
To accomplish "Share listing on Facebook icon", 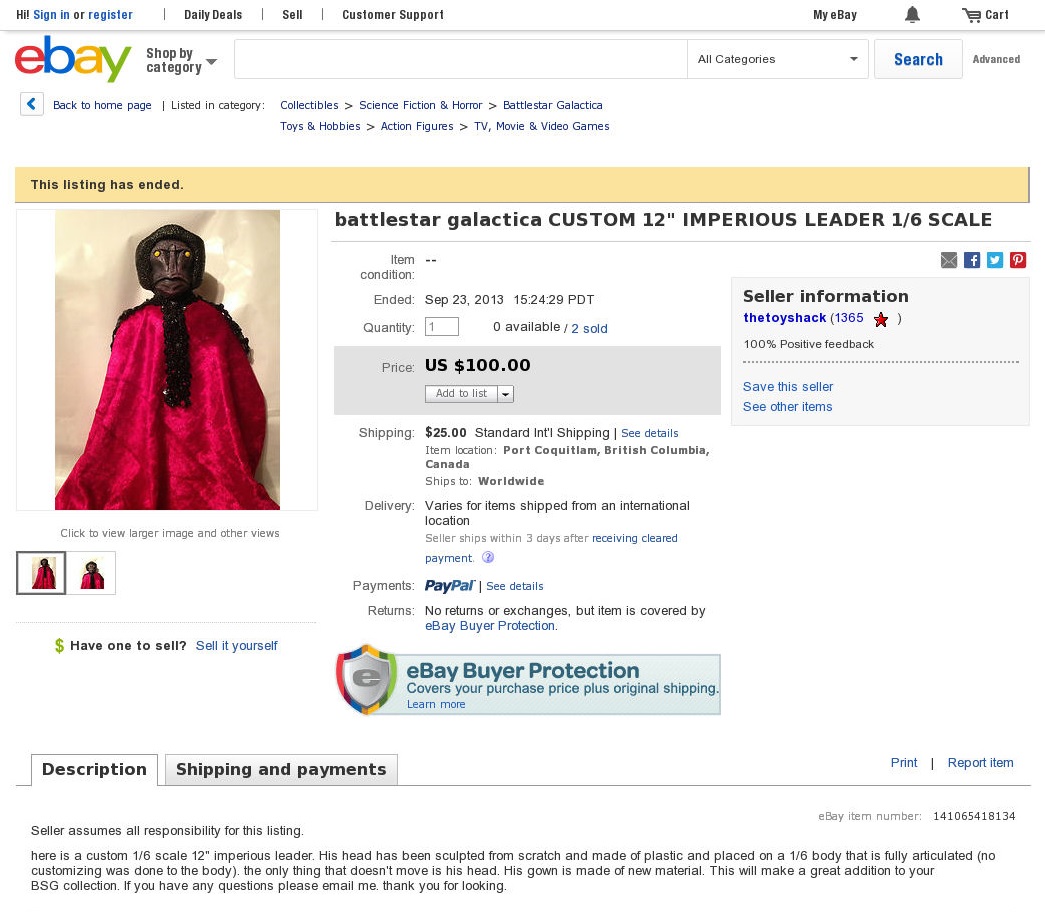I will tap(972, 260).
